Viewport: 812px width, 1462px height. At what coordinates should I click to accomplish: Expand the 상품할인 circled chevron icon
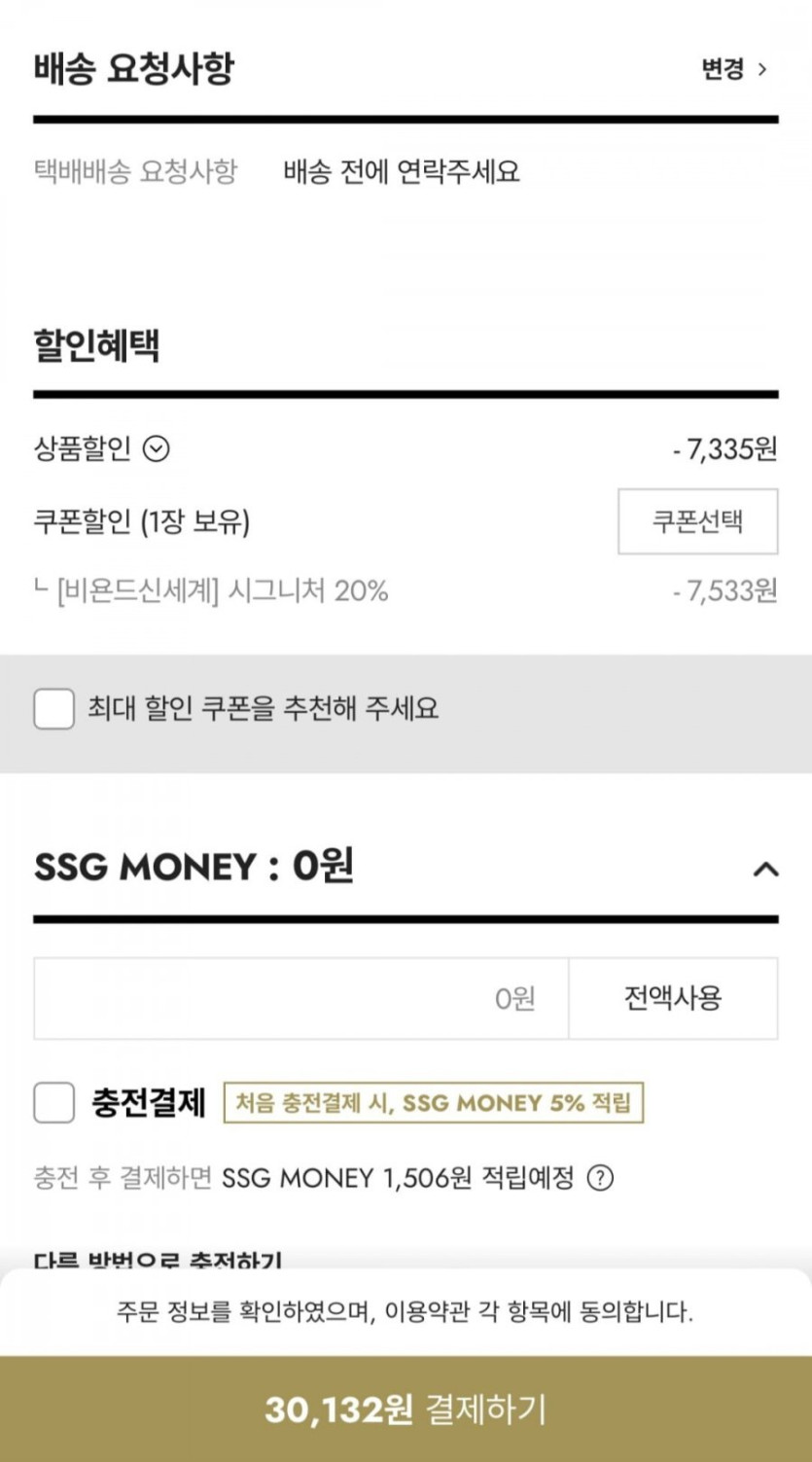tap(157, 449)
